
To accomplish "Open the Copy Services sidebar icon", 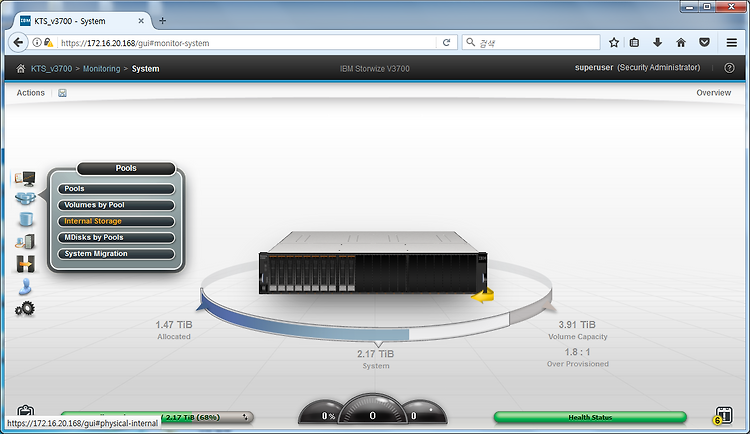I will click(25, 264).
